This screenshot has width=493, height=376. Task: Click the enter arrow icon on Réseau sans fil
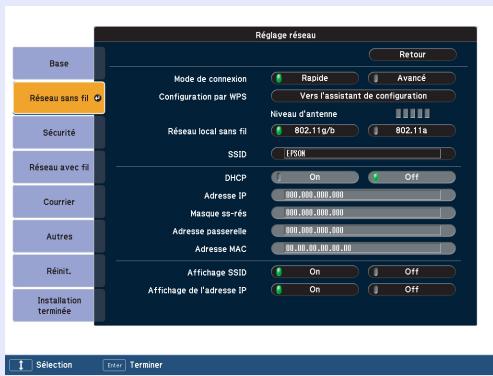point(97,98)
